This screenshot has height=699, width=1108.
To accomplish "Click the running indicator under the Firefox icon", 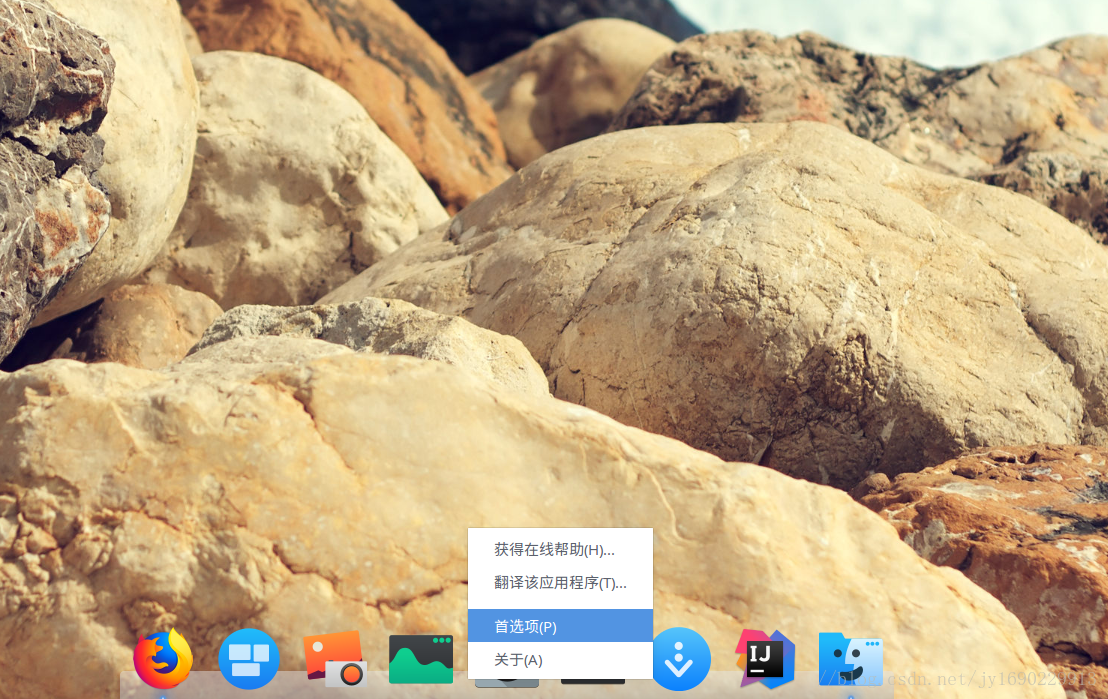I will tap(163, 694).
